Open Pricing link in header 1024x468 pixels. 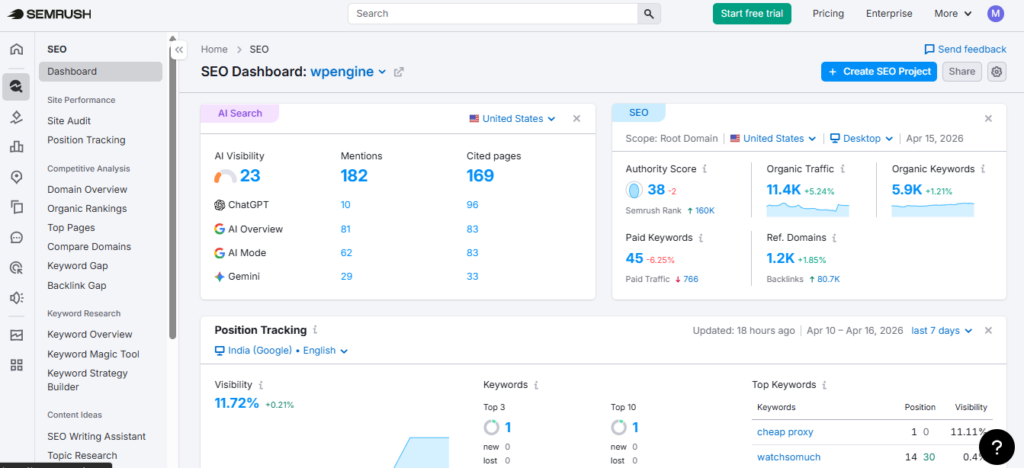[x=828, y=14]
